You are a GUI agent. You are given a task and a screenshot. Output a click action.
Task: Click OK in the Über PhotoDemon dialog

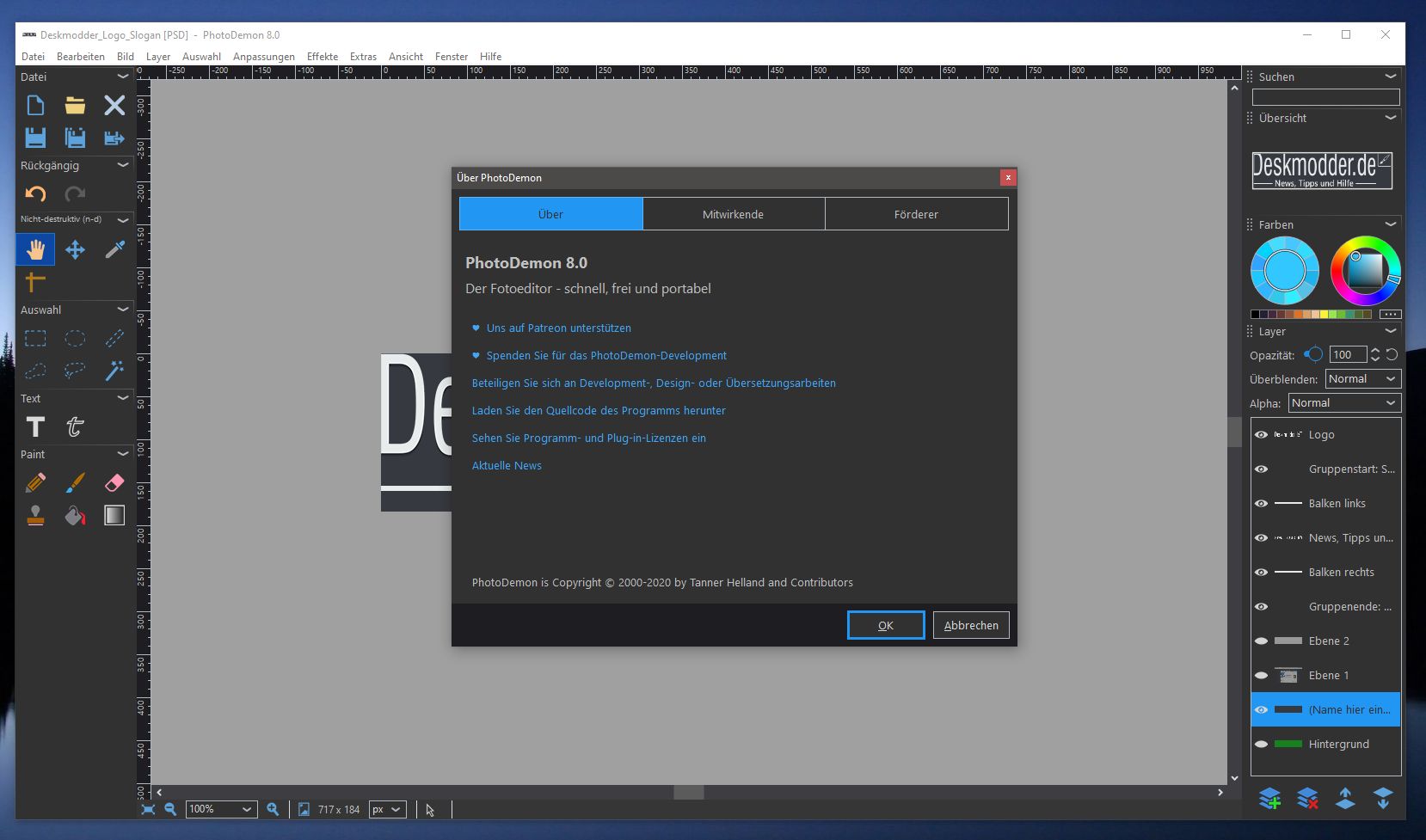pos(886,626)
